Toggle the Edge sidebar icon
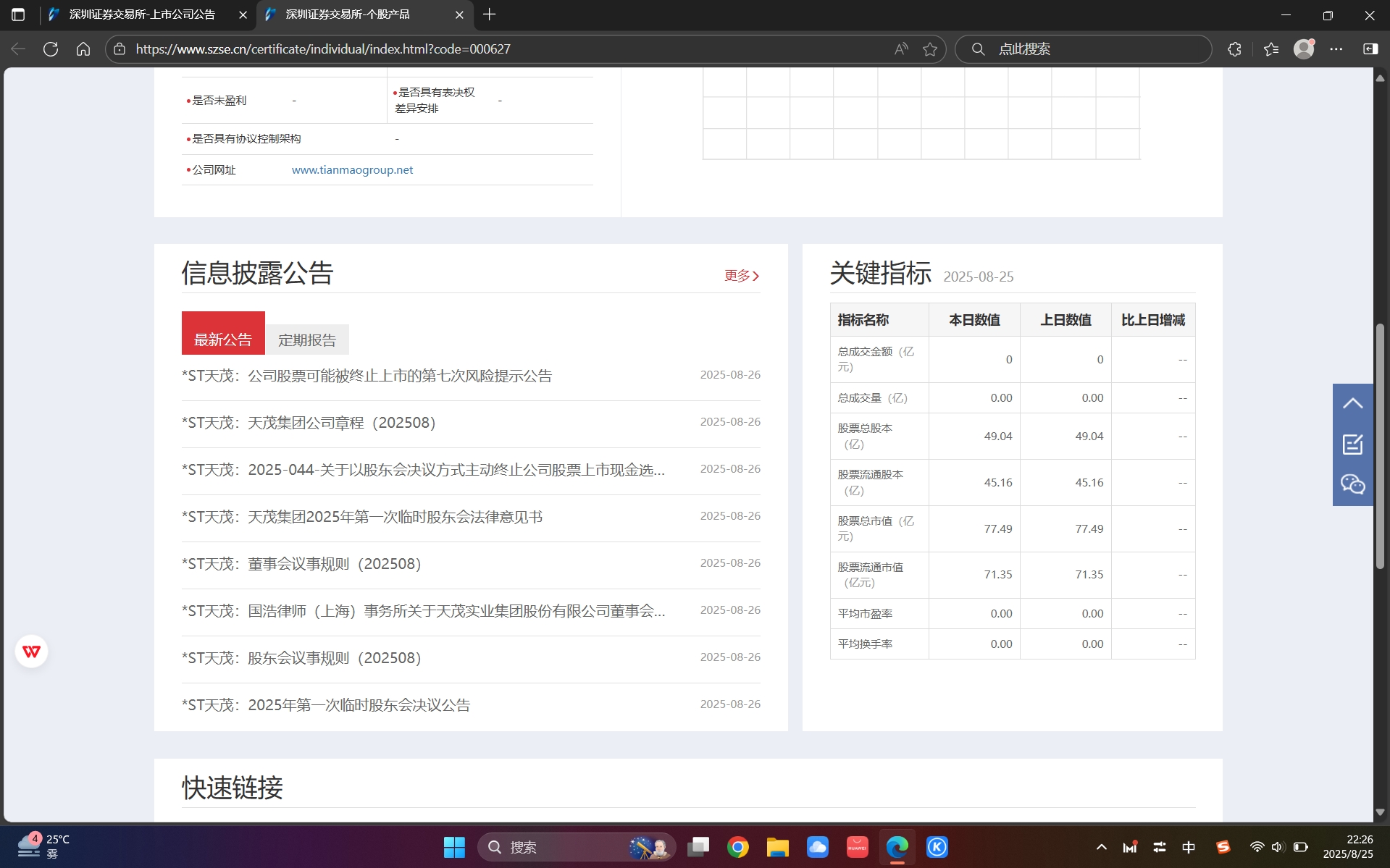 pos(1370,49)
